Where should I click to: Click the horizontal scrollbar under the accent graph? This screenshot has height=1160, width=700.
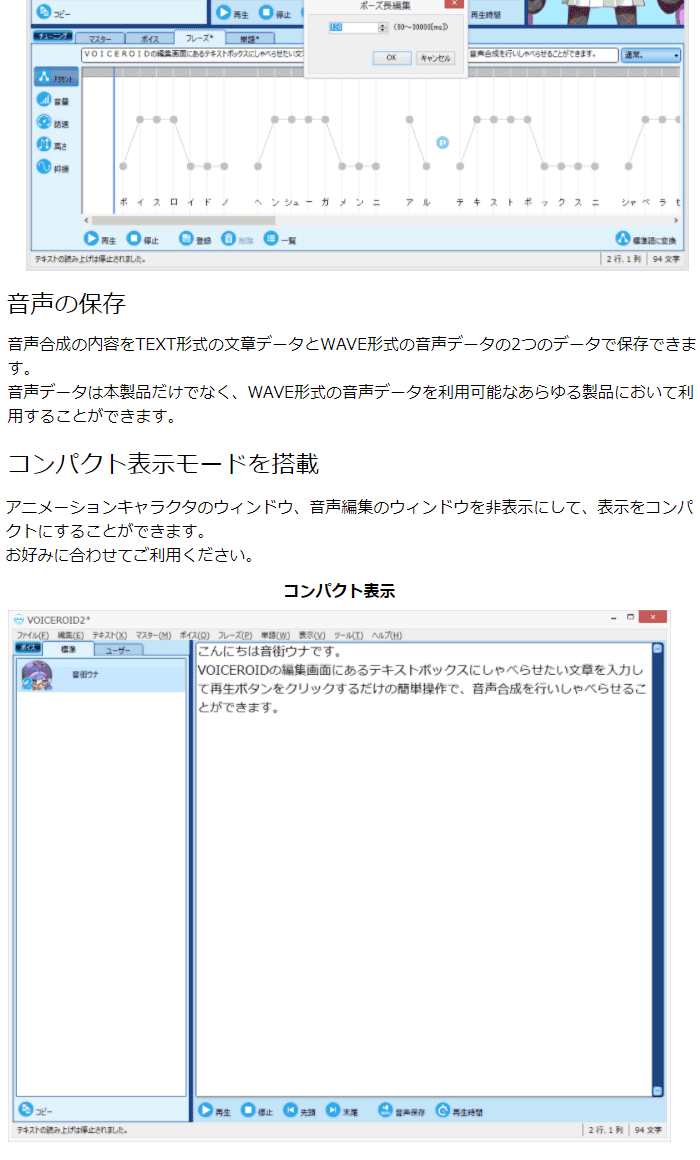pos(183,220)
